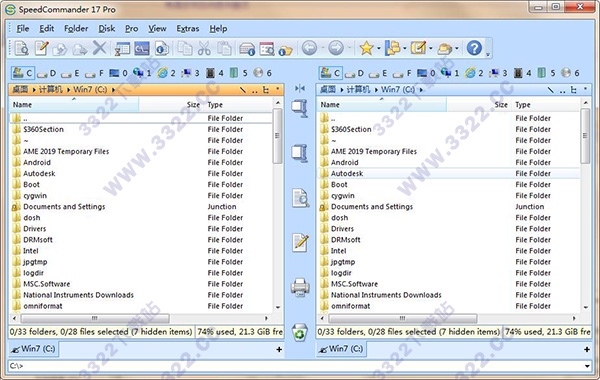Open the toolbar overflow options arrow

tap(488, 54)
